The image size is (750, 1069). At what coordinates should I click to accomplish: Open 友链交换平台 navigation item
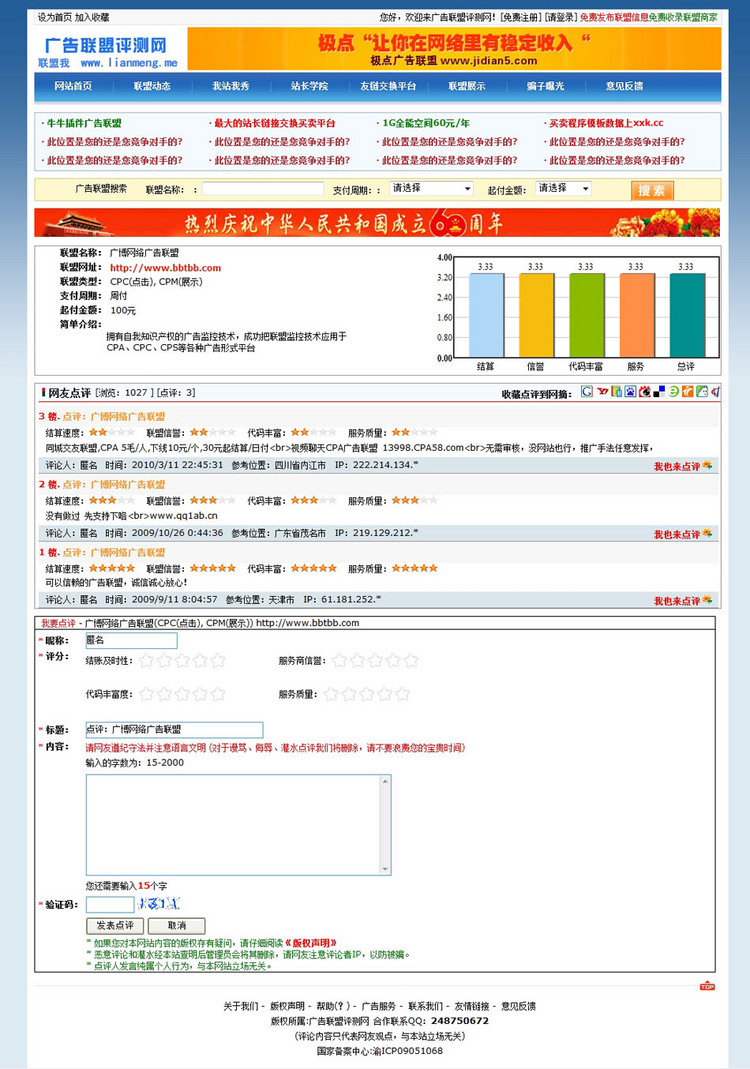click(388, 86)
